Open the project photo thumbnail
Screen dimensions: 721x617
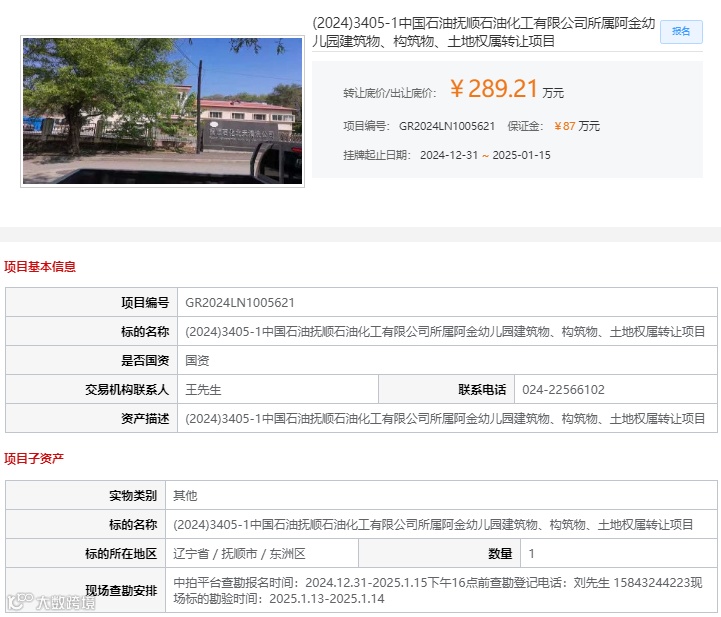tap(162, 111)
